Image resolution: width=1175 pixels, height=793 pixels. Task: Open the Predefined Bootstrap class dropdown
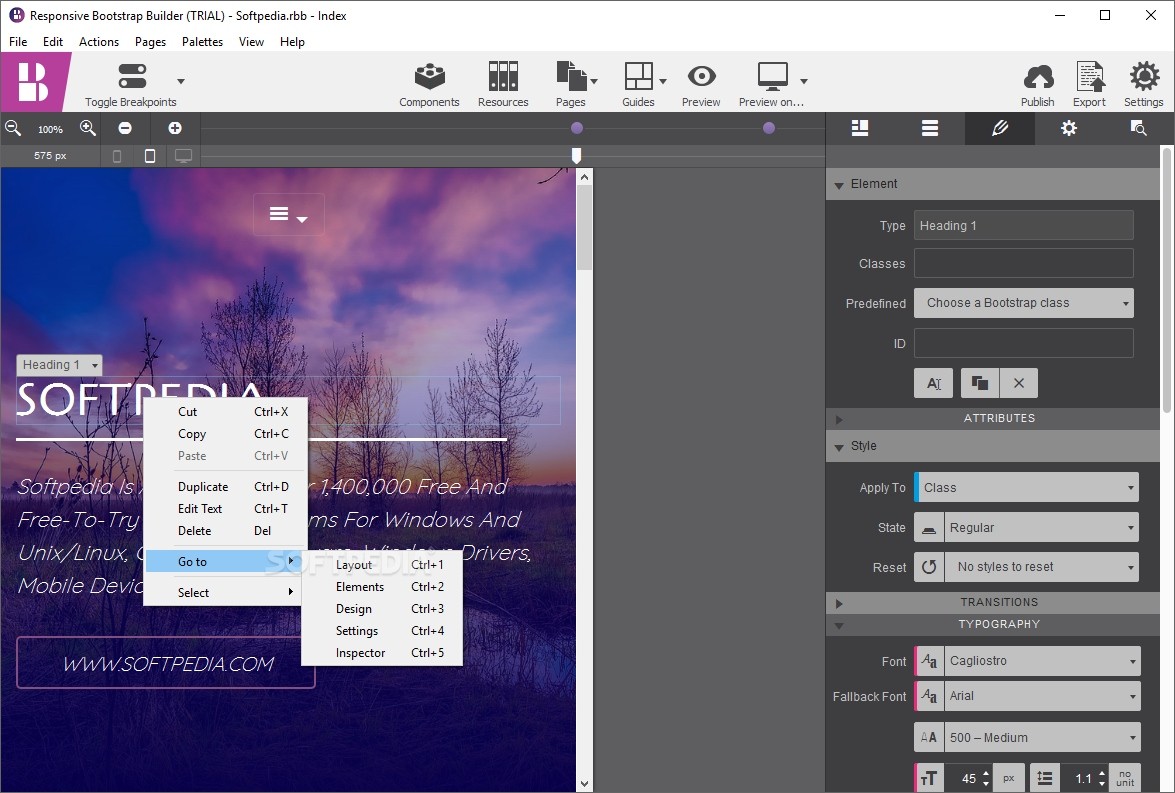coord(1024,303)
